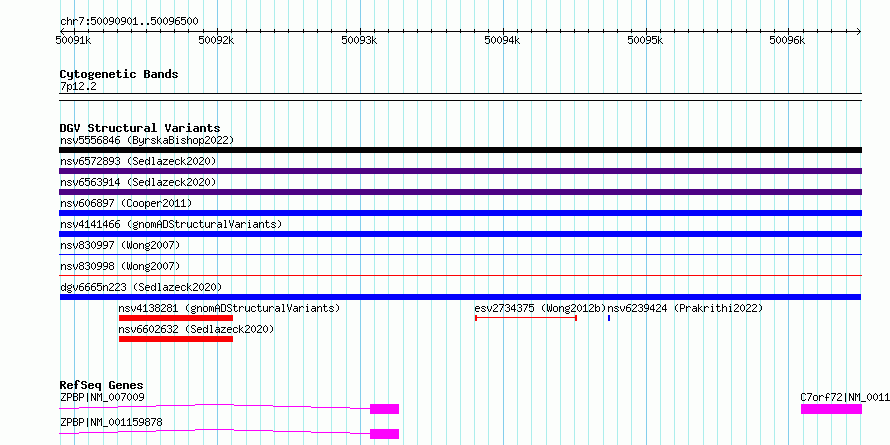Screen dimensions: 890x445
Task: Click the nsv6602632 (Sedlazeck2020) label
Action: tap(196, 329)
